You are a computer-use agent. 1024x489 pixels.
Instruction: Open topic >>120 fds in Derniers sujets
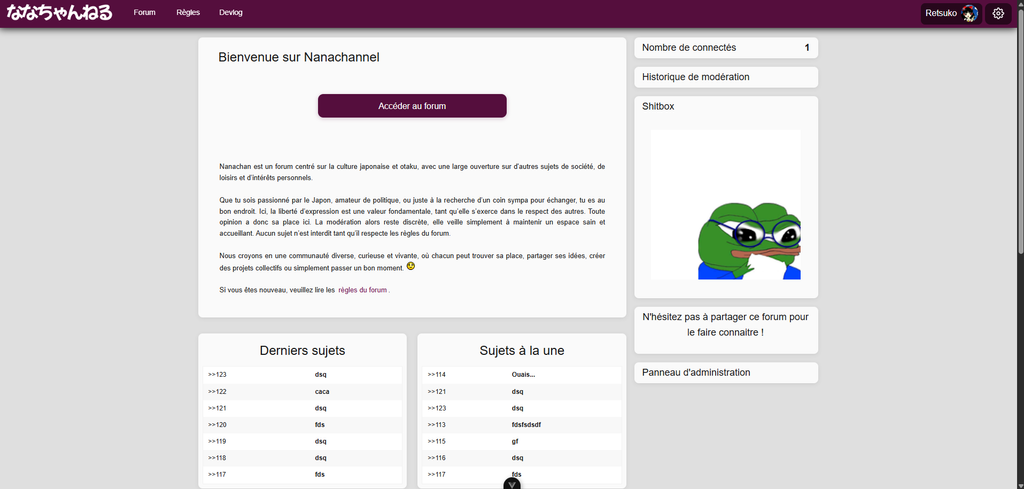tap(302, 425)
